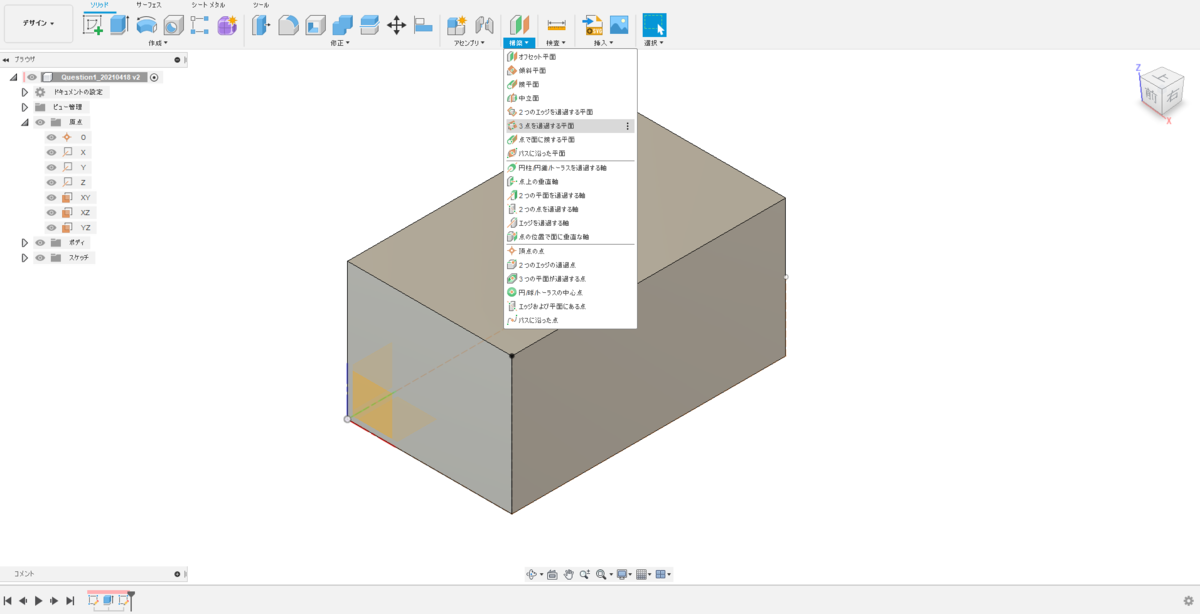Click the Pan hand icon

pyautogui.click(x=569, y=574)
